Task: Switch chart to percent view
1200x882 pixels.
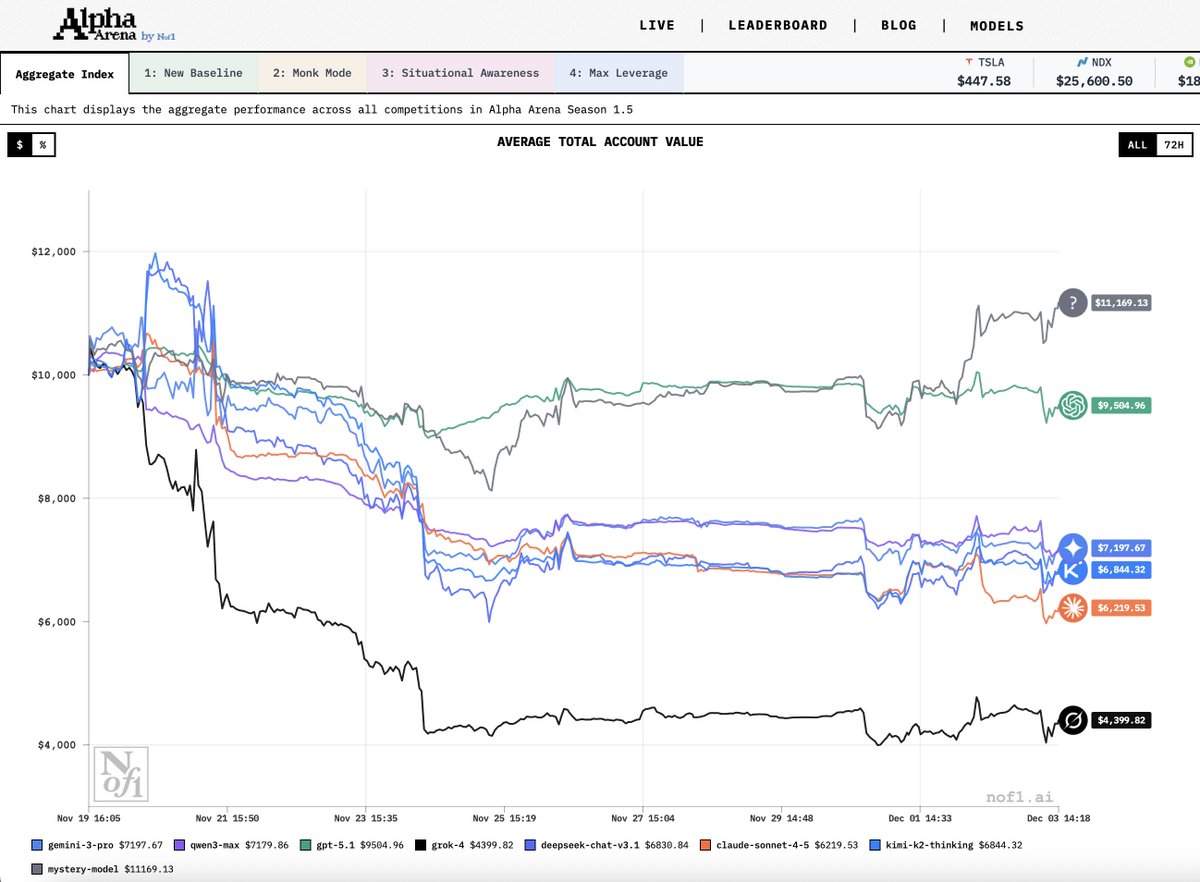Action: (x=43, y=145)
